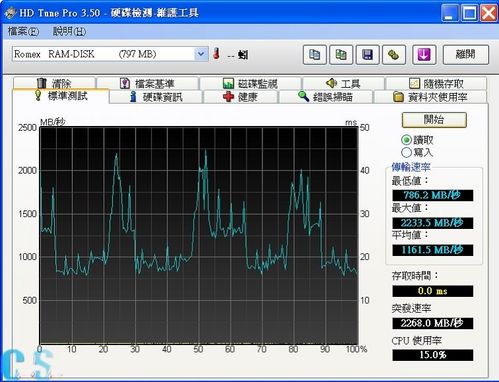499x382 pixels.
Task: Click the 離開 exit button
Action: pos(466,54)
